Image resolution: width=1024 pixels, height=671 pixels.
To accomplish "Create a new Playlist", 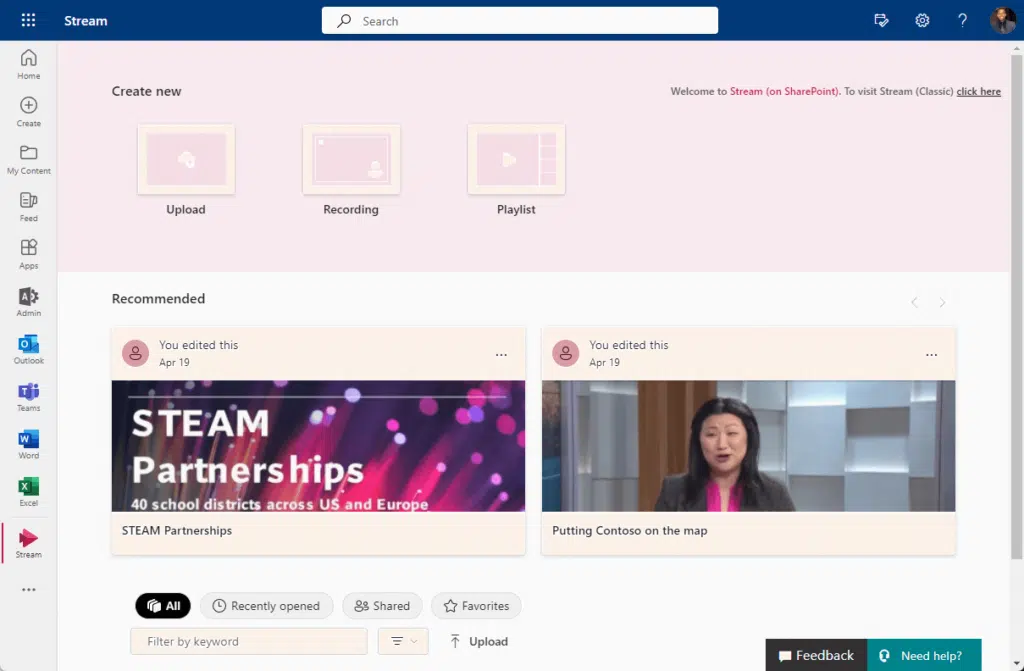I will [516, 170].
